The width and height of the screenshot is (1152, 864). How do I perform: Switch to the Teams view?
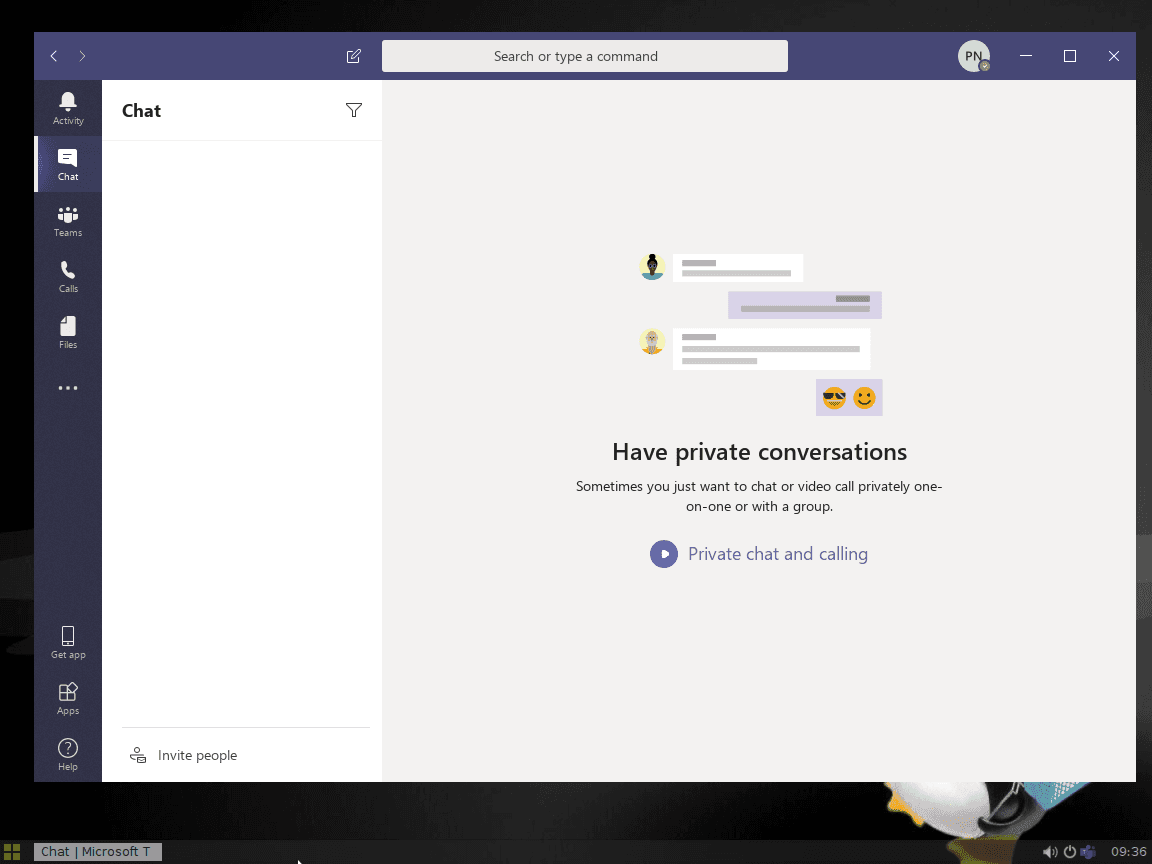(67, 220)
